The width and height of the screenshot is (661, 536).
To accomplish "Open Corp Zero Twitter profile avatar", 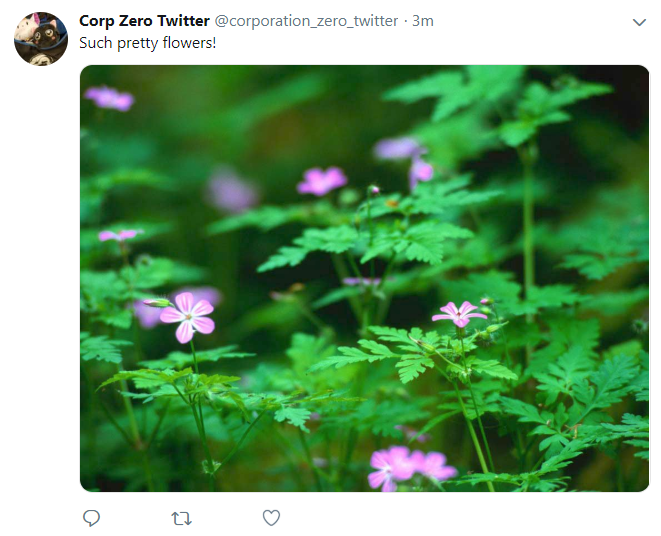I will point(41,39).
